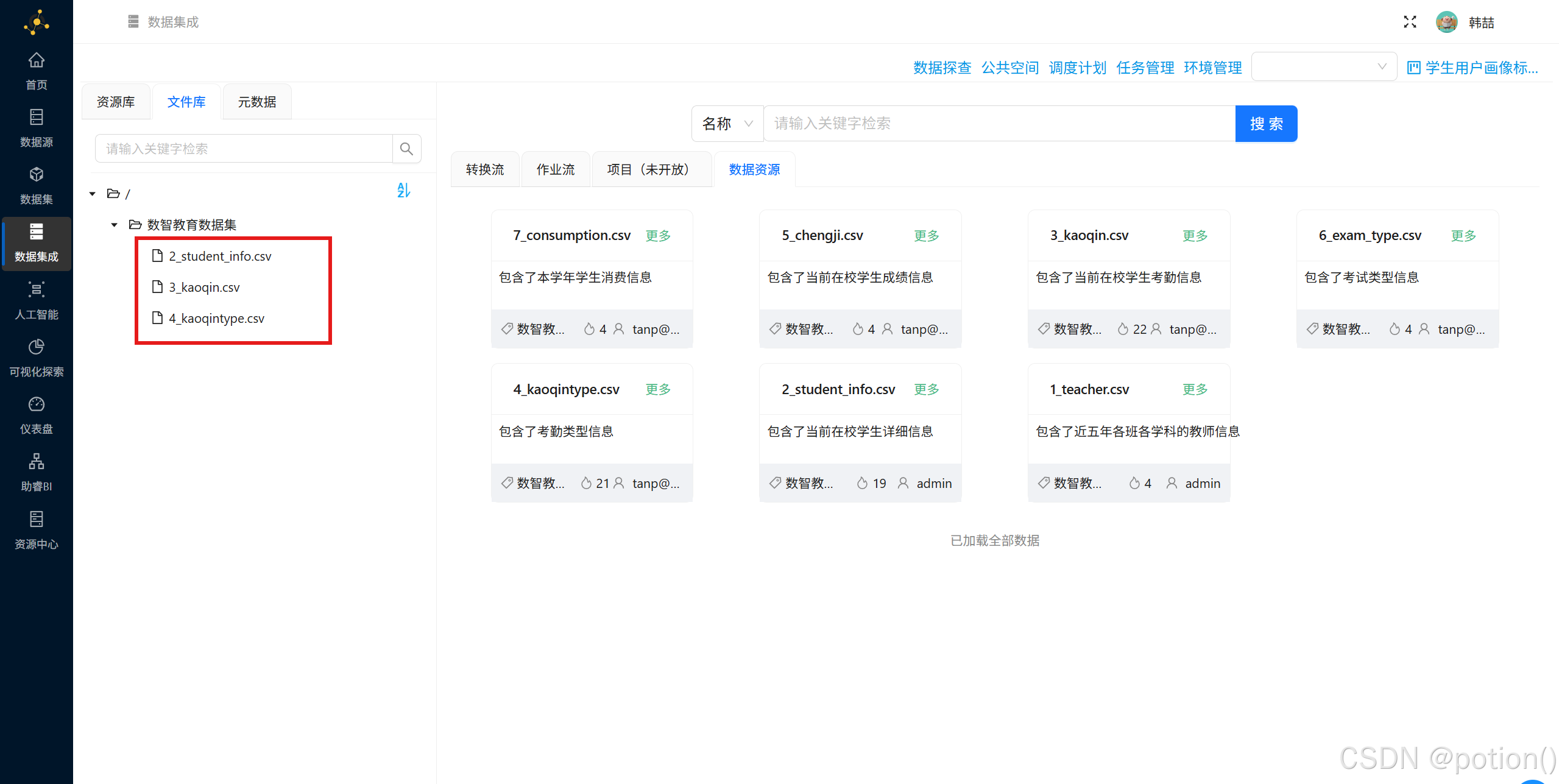Click 更多 on the 6_exam_type.csv card
This screenshot has width=1559, height=784.
(x=1463, y=236)
